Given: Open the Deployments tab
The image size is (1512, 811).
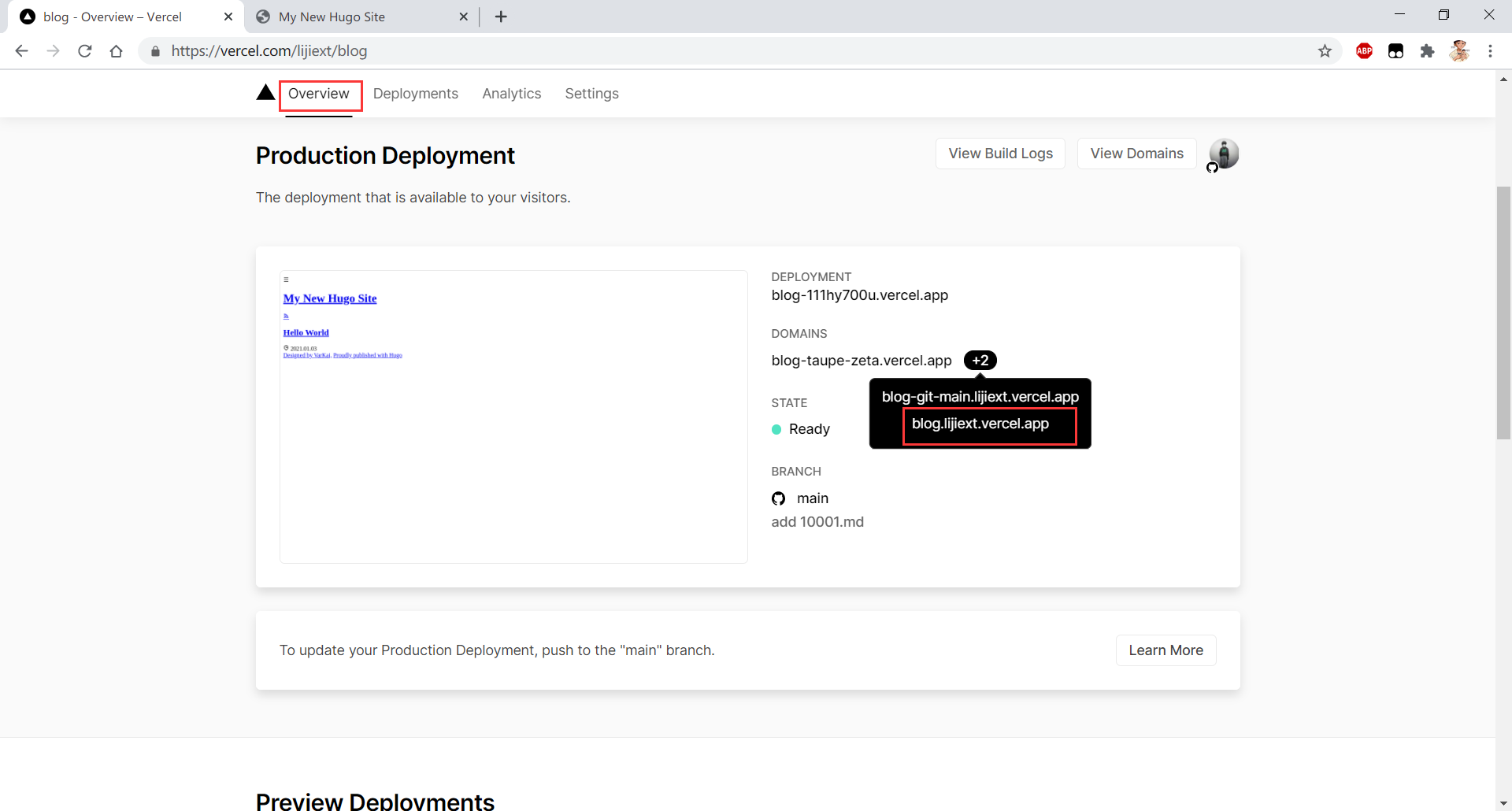Looking at the screenshot, I should pyautogui.click(x=416, y=94).
